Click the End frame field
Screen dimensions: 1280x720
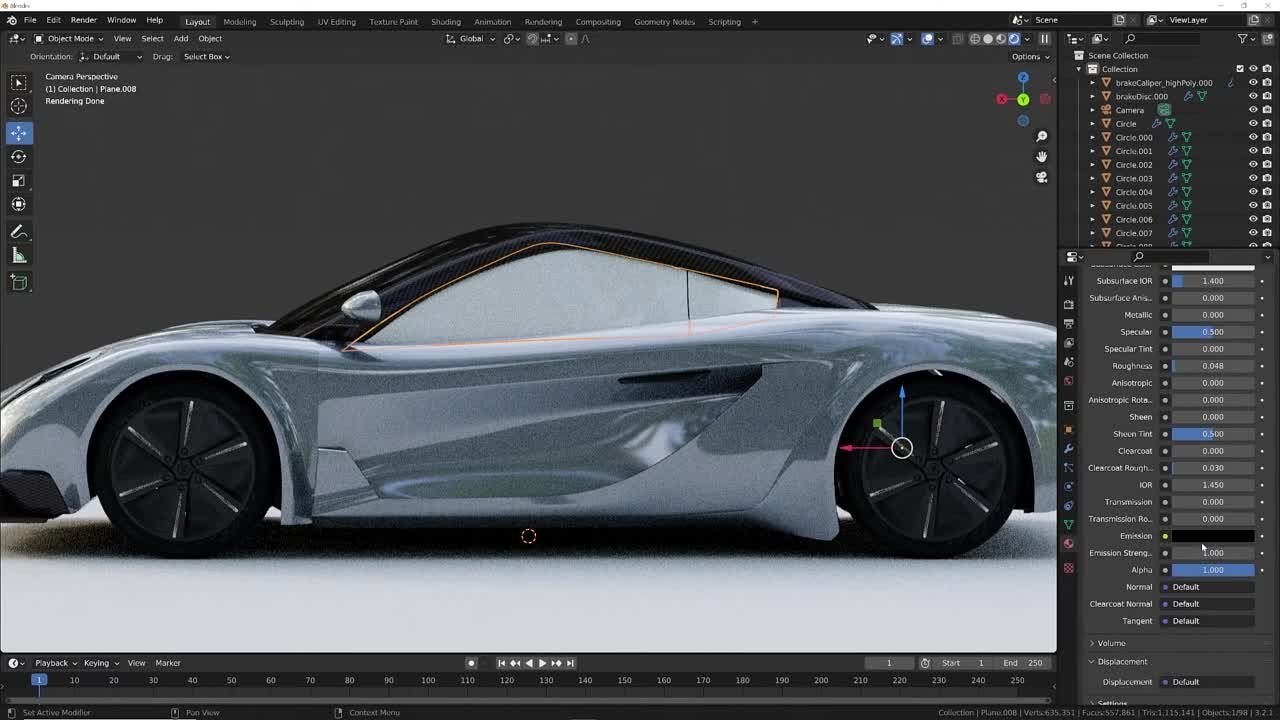[1025, 663]
